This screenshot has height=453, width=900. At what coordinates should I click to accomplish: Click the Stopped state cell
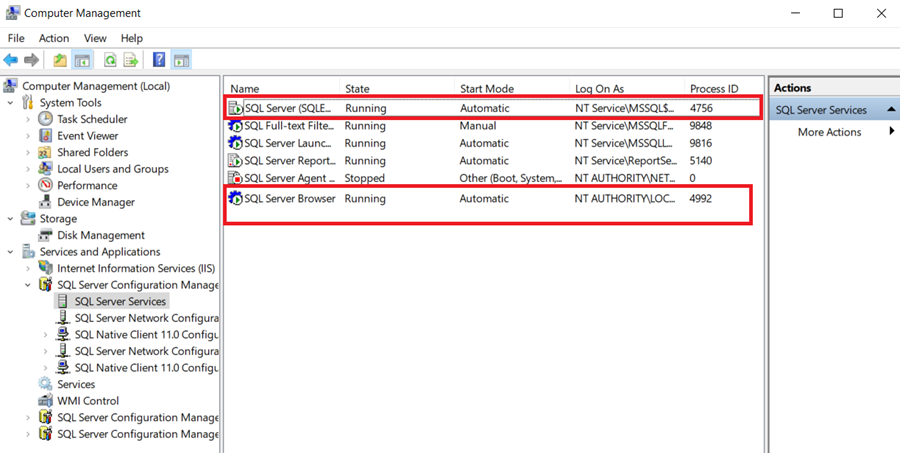click(x=364, y=178)
